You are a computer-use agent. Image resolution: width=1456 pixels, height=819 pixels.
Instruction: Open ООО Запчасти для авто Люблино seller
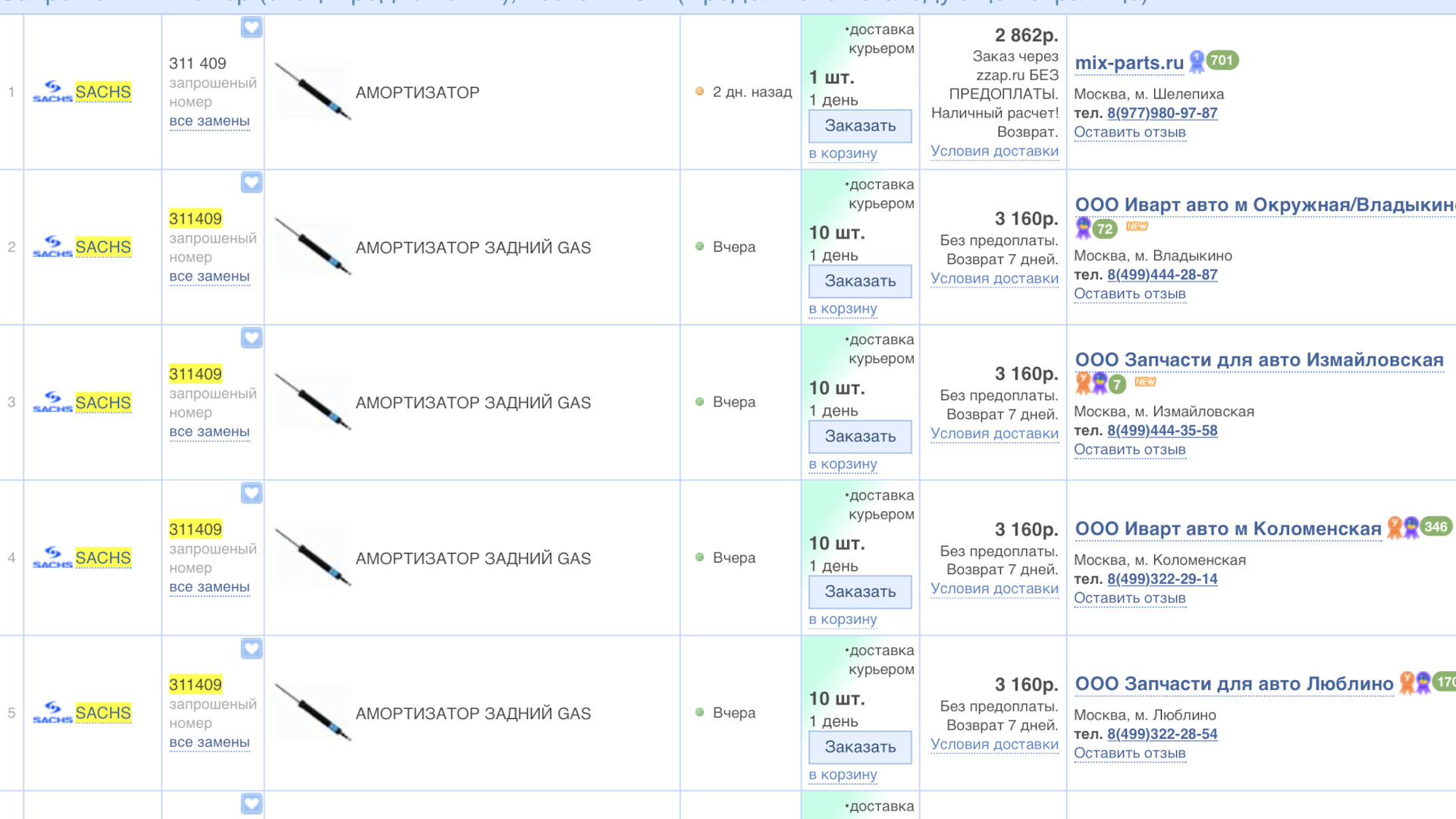[x=1235, y=684]
